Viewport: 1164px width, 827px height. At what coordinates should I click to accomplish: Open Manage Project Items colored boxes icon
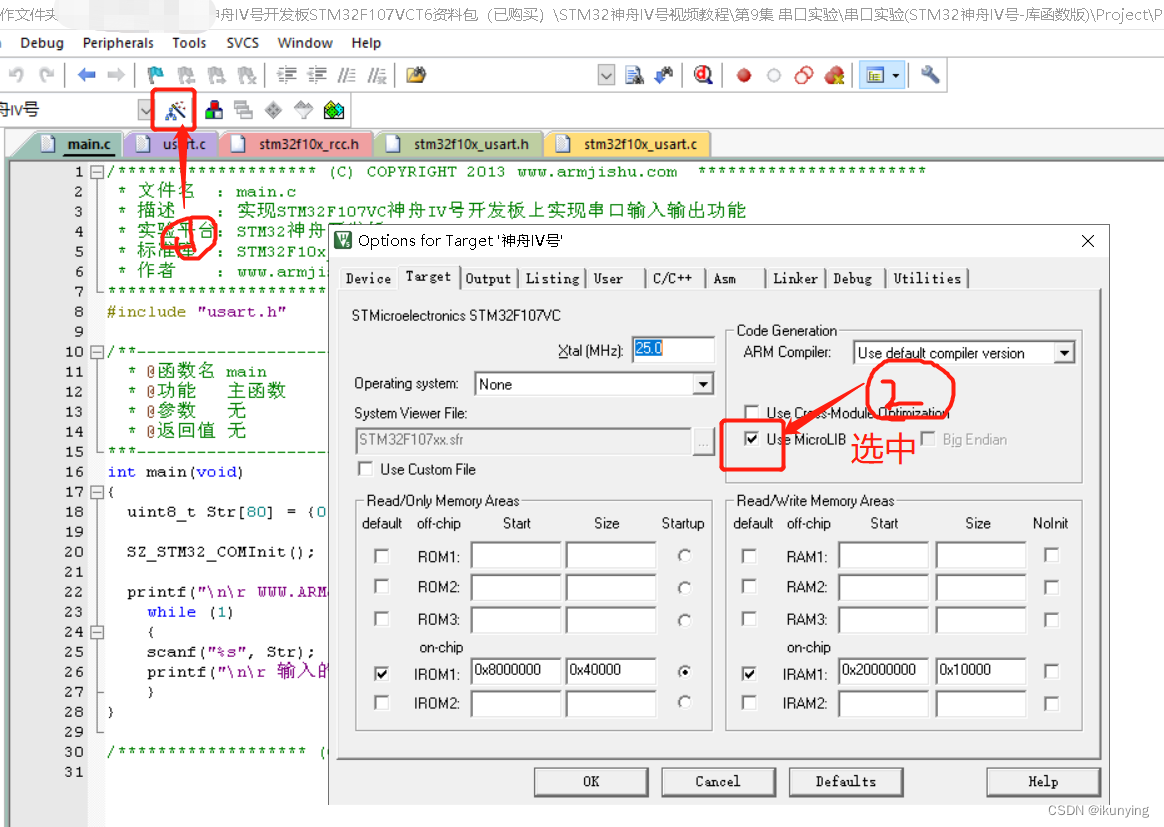(214, 111)
